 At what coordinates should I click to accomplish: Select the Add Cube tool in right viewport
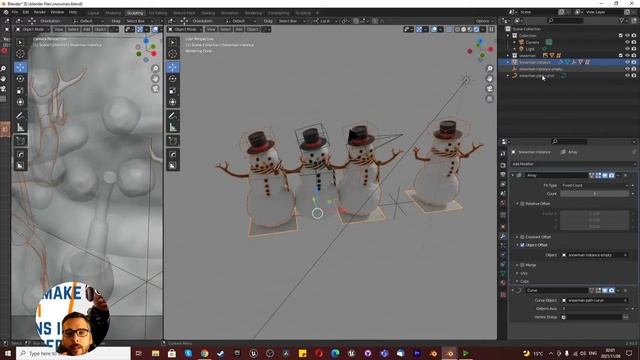tap(173, 141)
